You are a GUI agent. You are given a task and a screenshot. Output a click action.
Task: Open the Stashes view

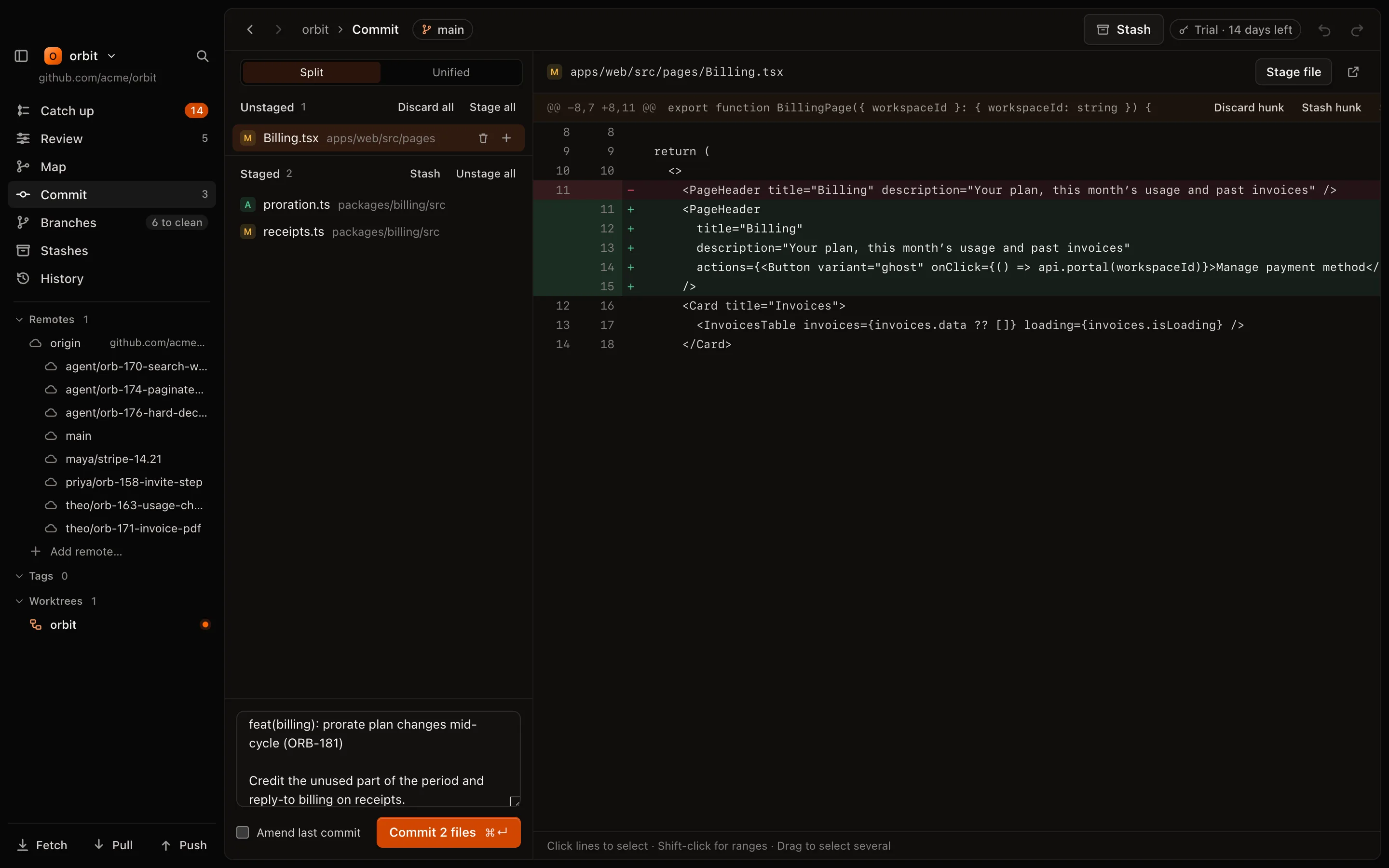coord(112,250)
